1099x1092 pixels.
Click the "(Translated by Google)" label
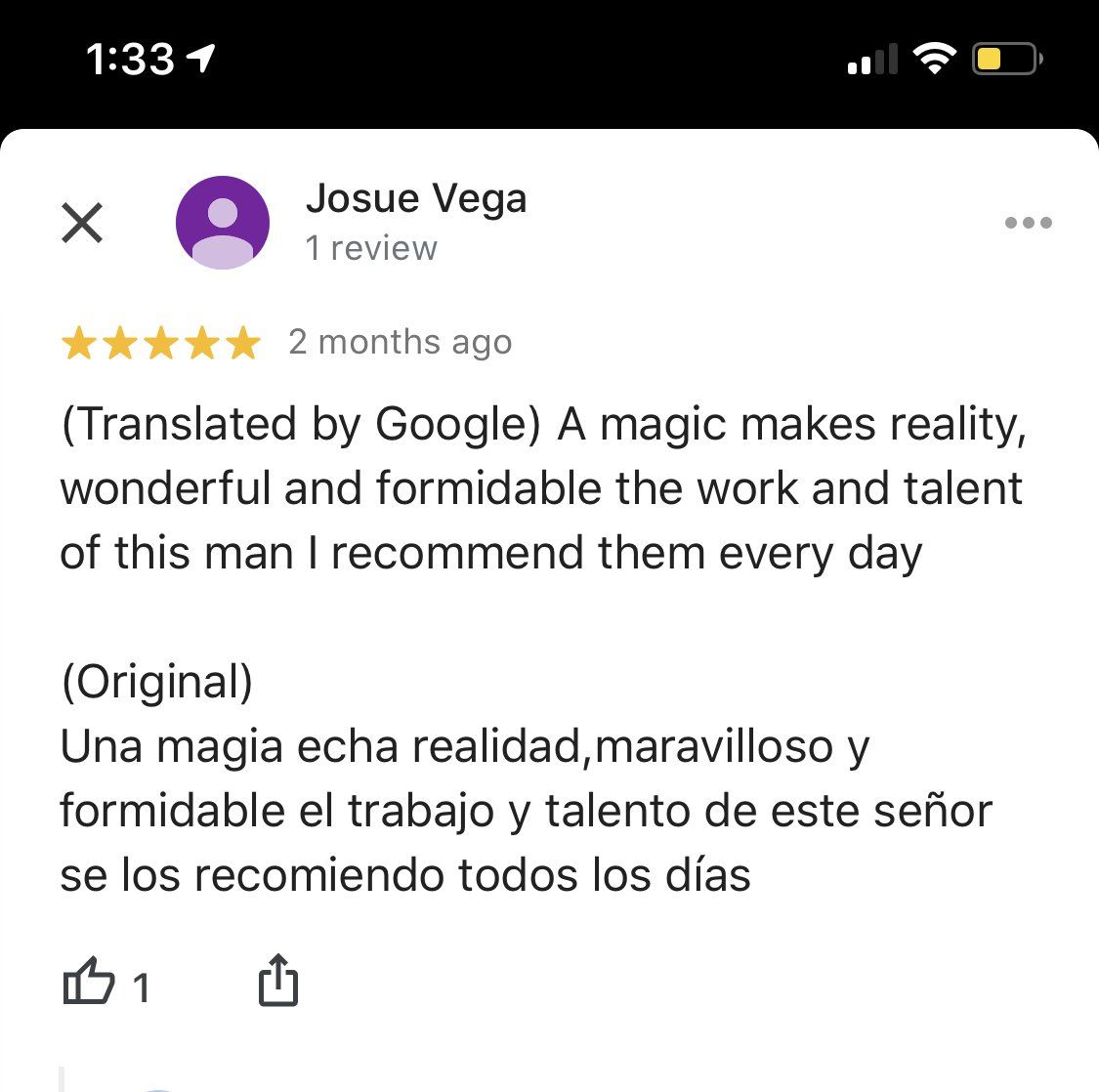pos(301,425)
